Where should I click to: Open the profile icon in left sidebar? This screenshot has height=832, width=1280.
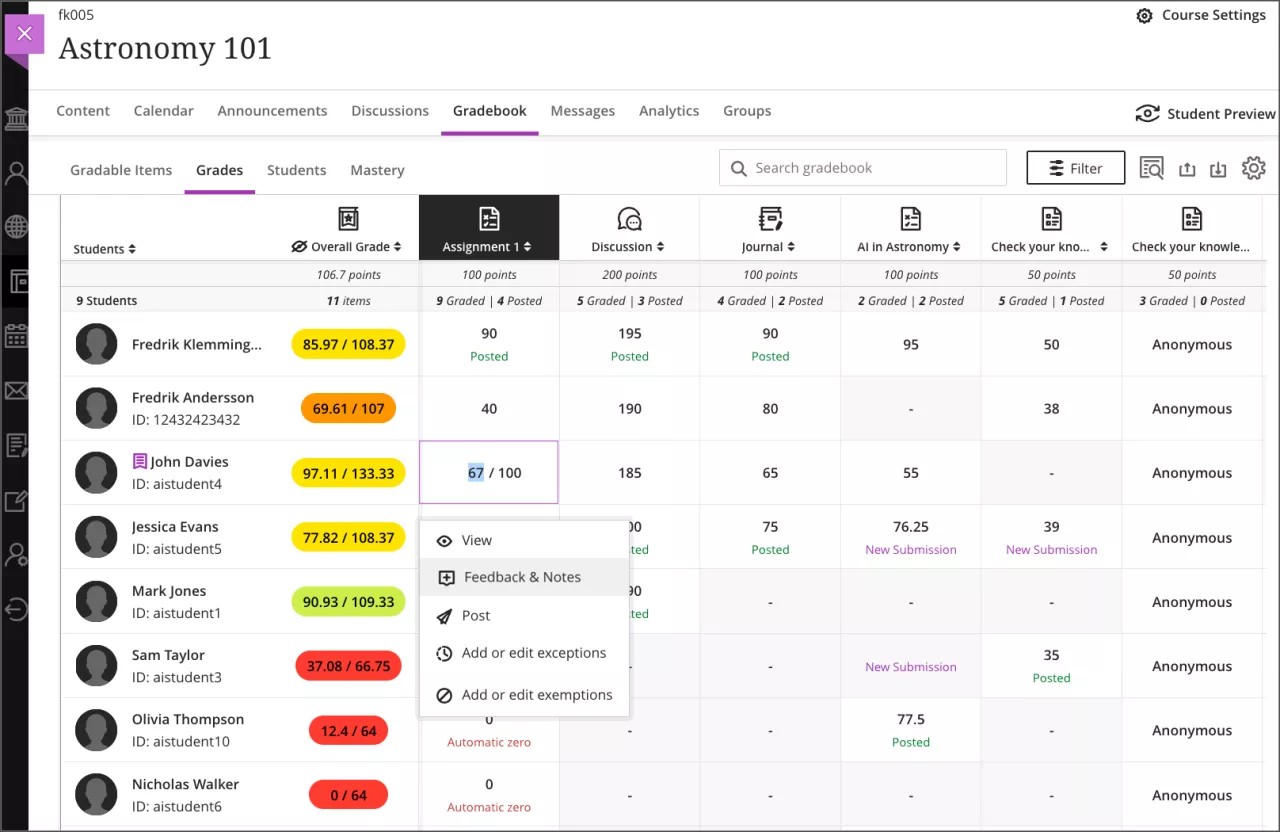(14, 172)
